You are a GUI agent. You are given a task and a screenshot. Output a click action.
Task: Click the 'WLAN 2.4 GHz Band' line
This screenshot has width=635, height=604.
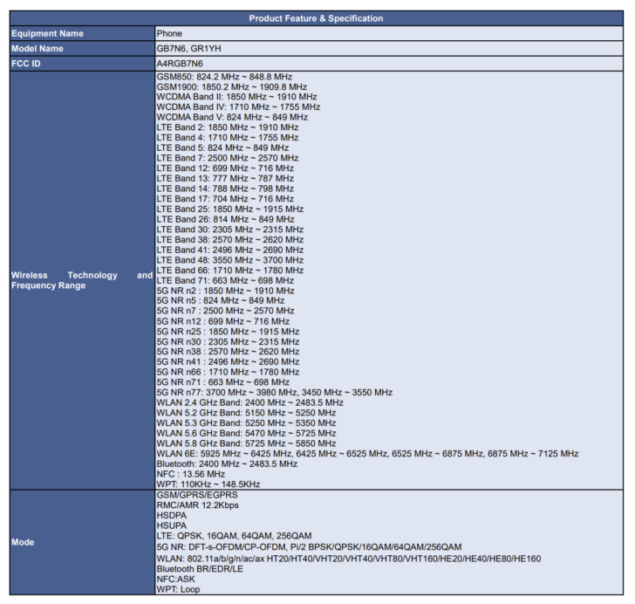click(250, 403)
